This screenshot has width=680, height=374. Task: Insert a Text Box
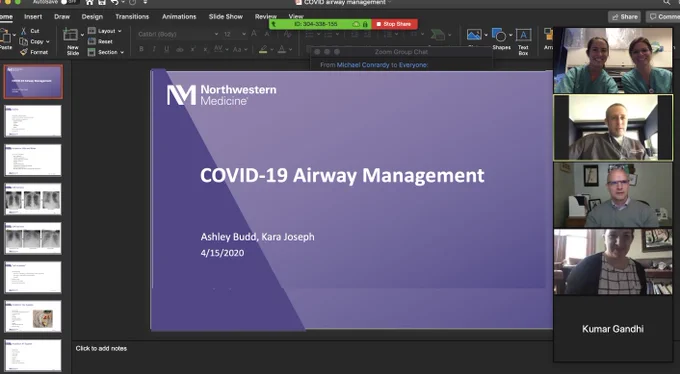click(523, 35)
